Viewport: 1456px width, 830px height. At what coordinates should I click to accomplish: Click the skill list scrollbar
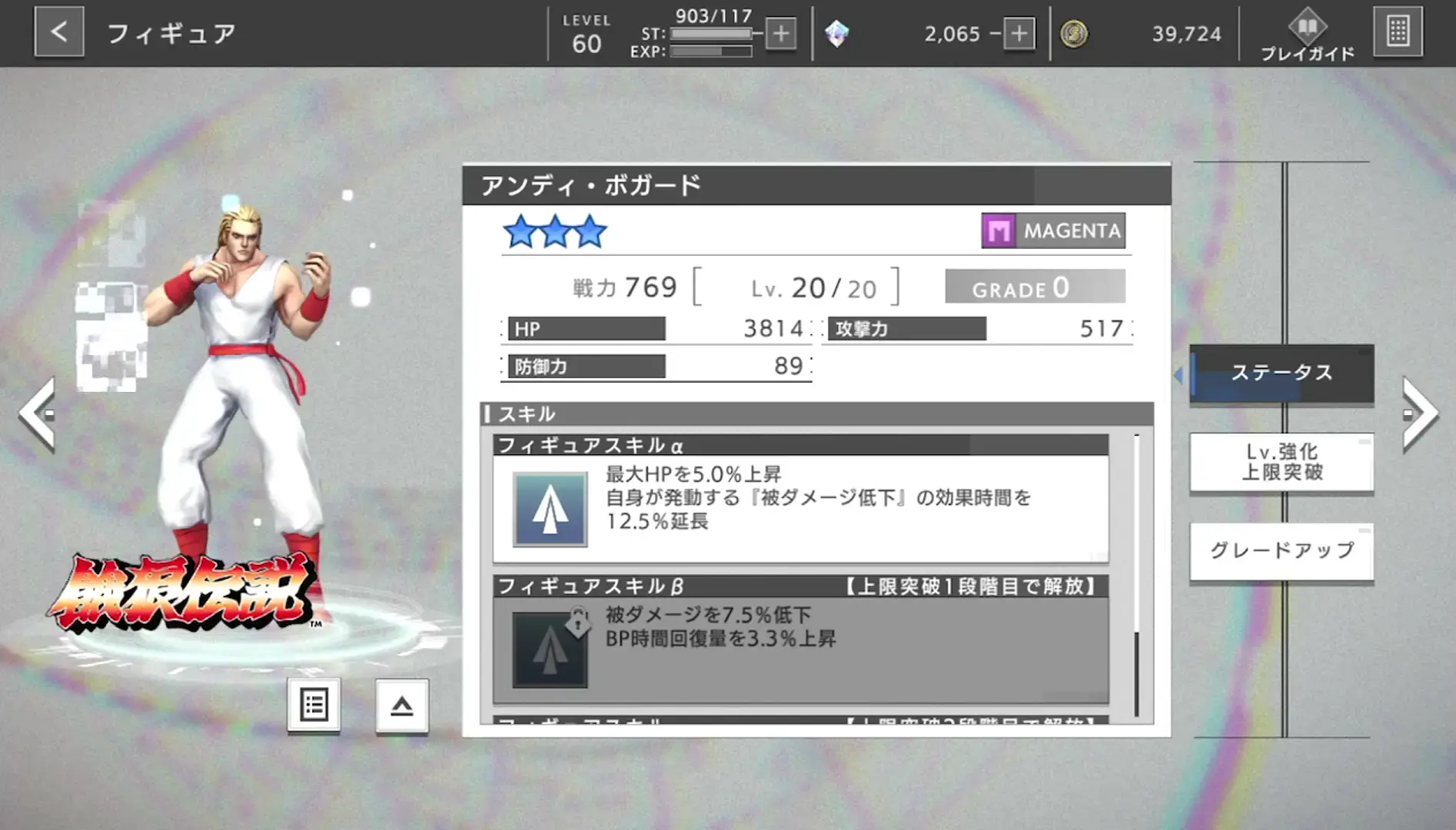[1136, 576]
